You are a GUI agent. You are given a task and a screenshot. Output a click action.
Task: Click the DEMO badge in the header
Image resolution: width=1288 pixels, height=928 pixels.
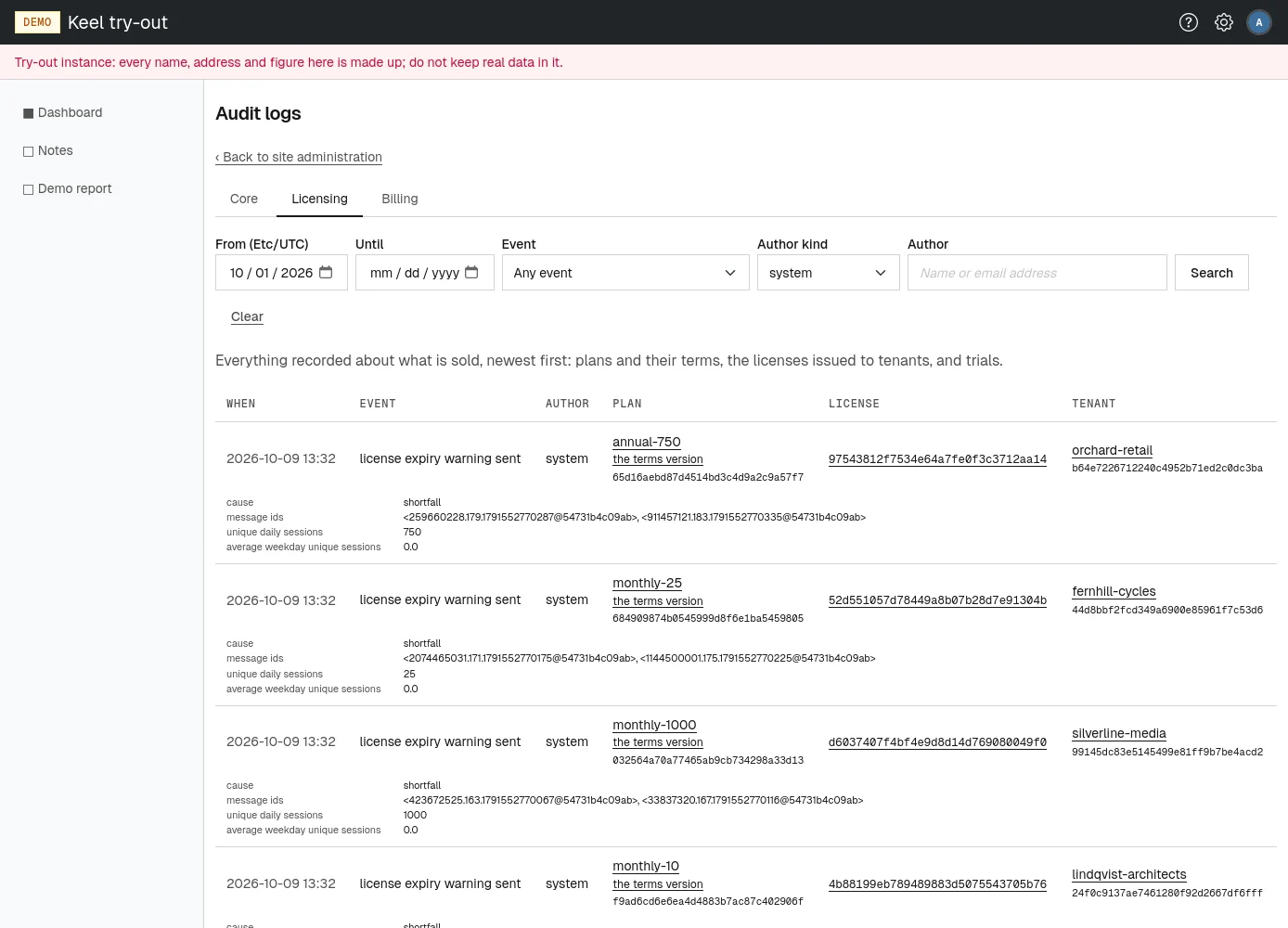(37, 22)
